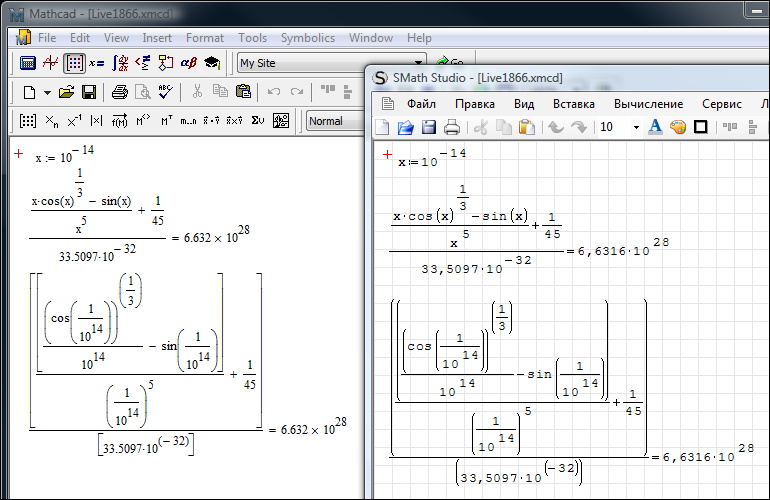Expand the My Site dropdown
Screen dimensions: 770x500
[x=419, y=63]
